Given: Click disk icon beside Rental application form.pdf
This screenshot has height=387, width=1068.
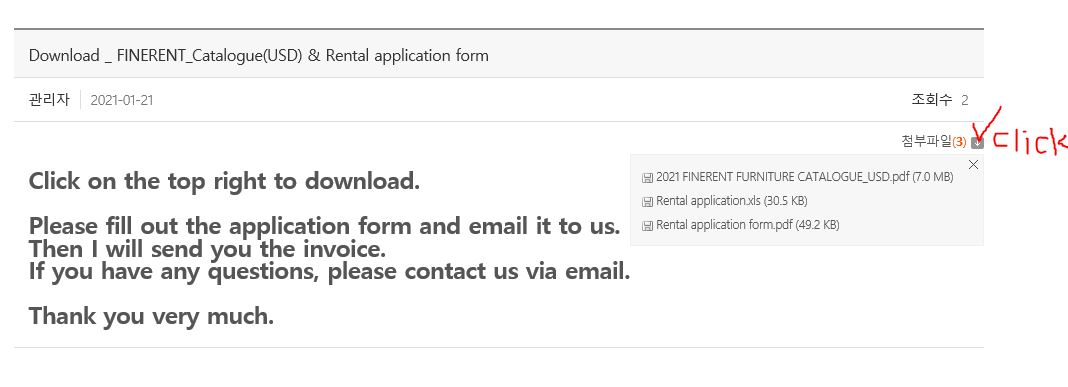Looking at the screenshot, I should coord(647,226).
